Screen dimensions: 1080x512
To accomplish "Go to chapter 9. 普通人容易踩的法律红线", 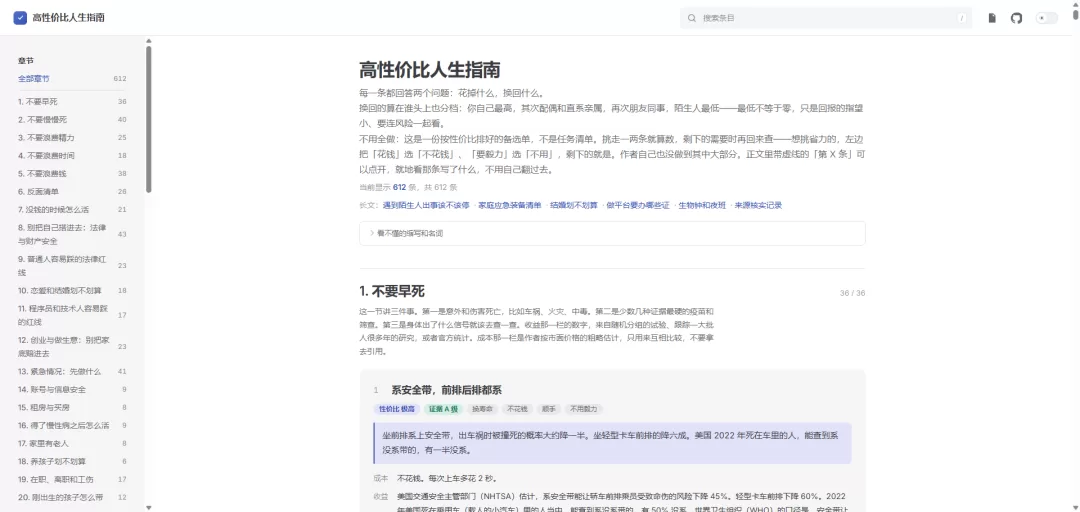I will [72, 265].
